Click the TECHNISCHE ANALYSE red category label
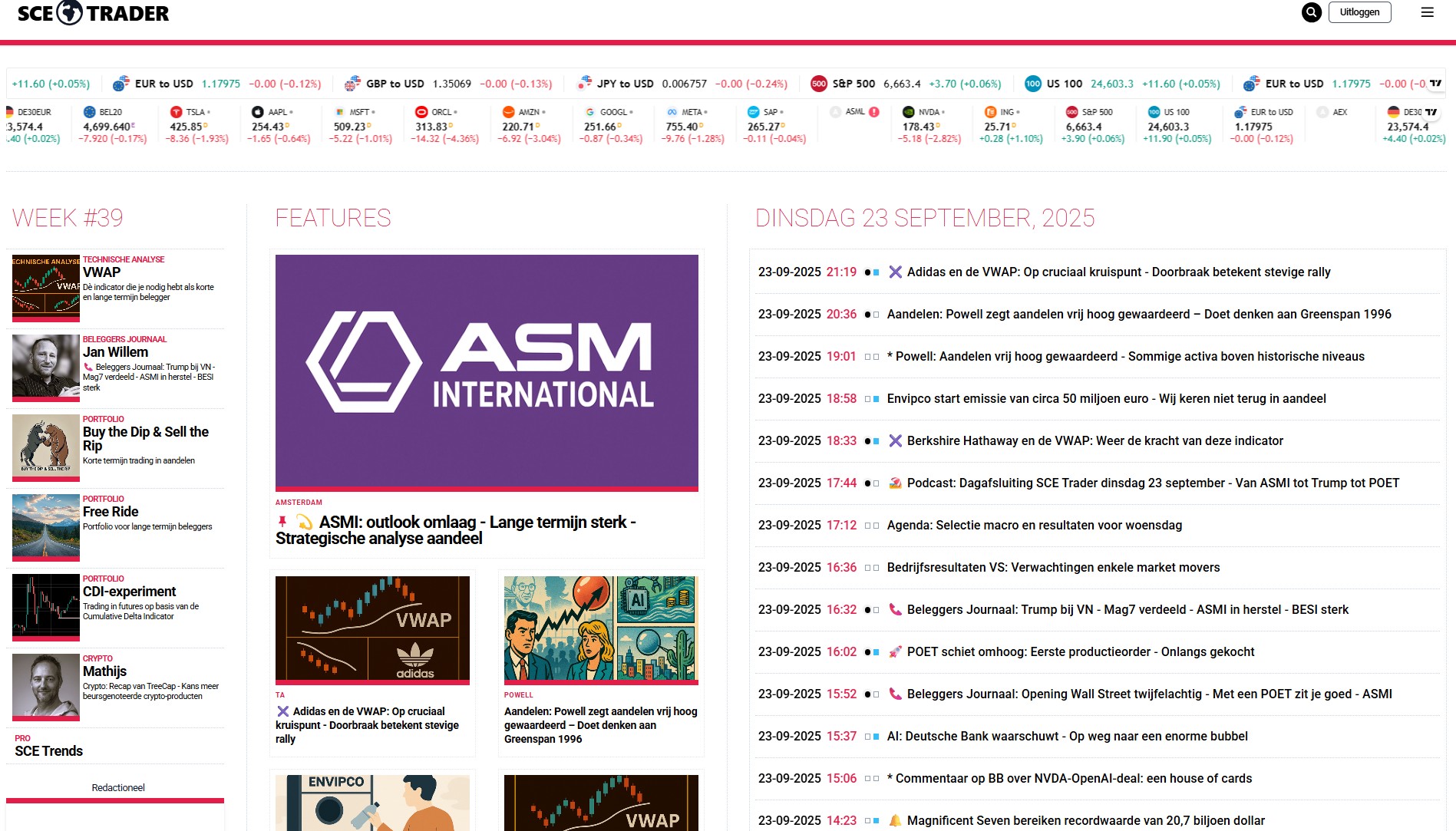Screen dimensions: 1456x831 (x=124, y=259)
